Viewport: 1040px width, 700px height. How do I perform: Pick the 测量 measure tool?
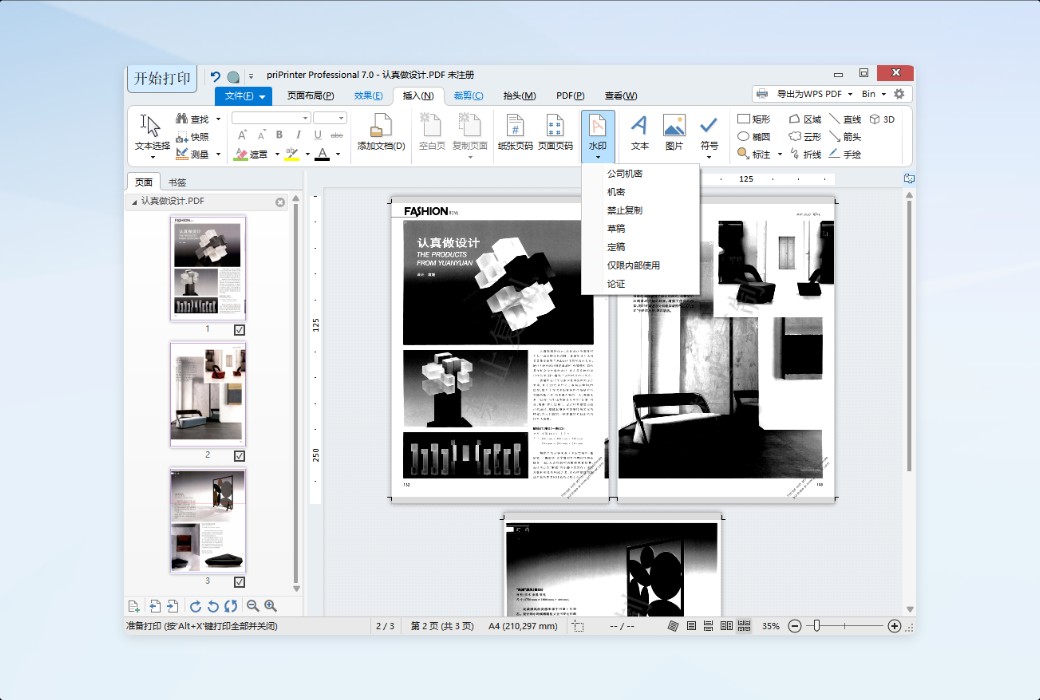pos(192,154)
